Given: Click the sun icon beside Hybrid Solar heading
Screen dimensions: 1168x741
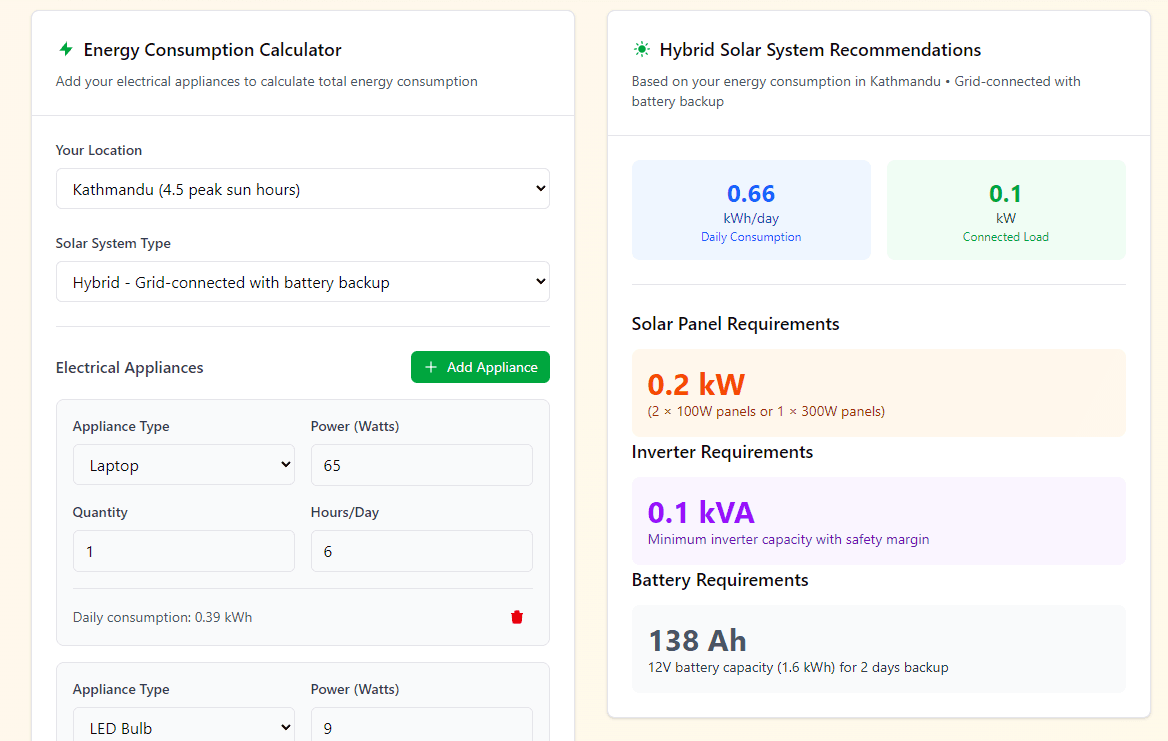Looking at the screenshot, I should [641, 49].
